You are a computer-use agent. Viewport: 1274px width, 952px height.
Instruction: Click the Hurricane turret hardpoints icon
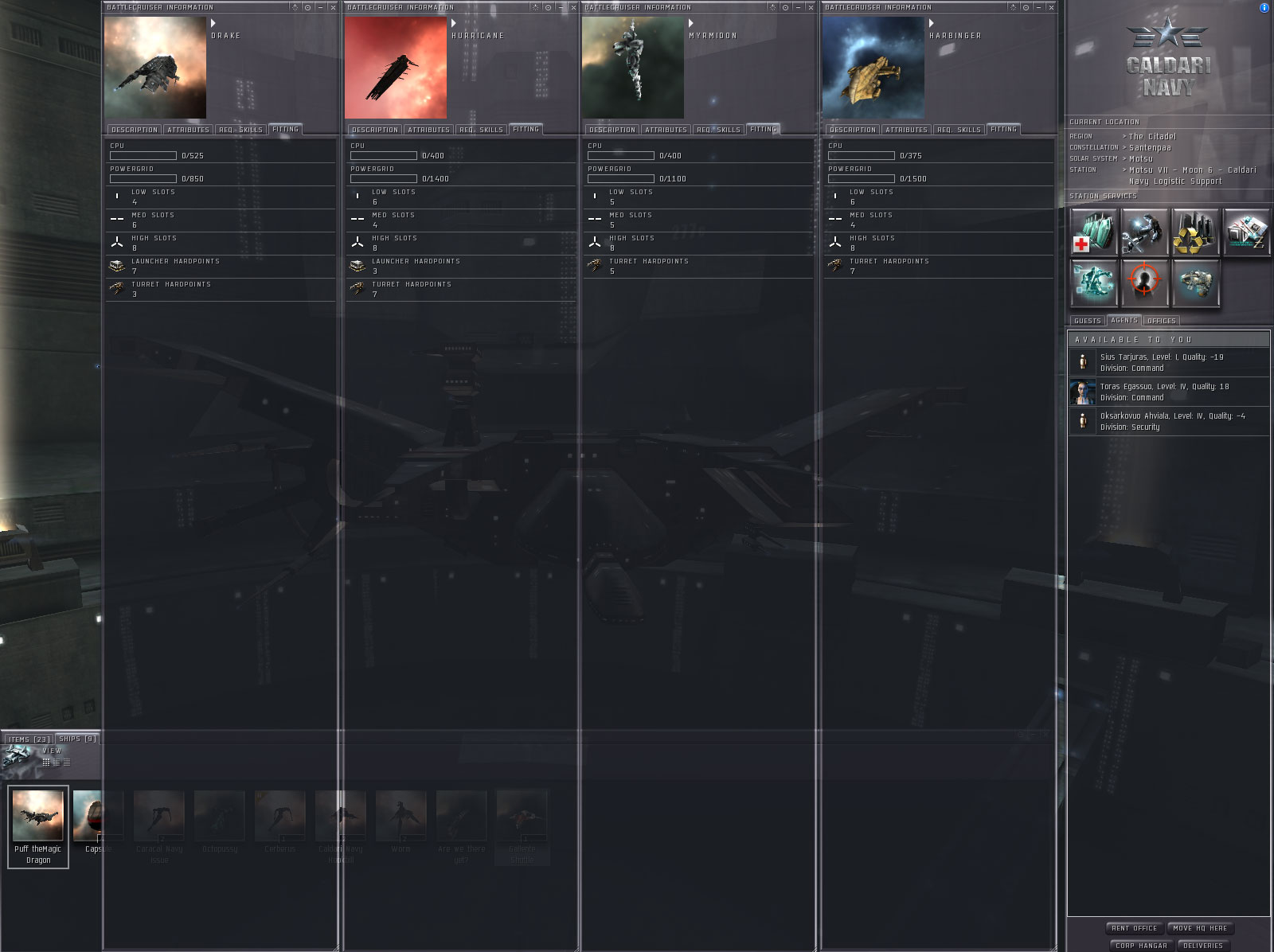point(358,289)
